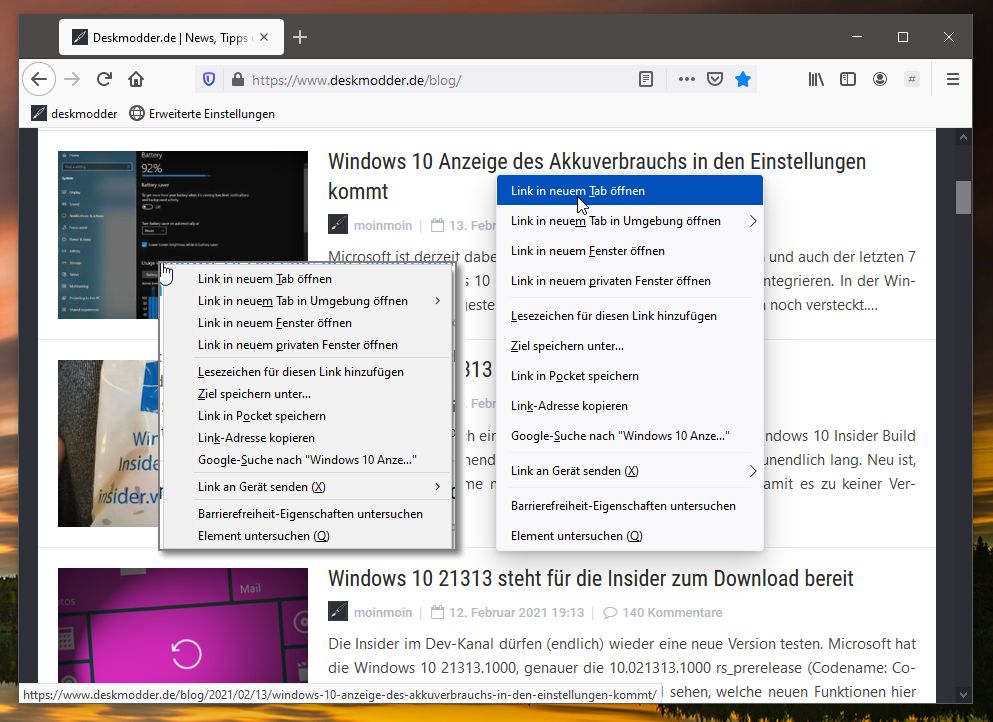Choose 'Link in neuem privaten Fenster öffnen' in left menu

pos(307,345)
